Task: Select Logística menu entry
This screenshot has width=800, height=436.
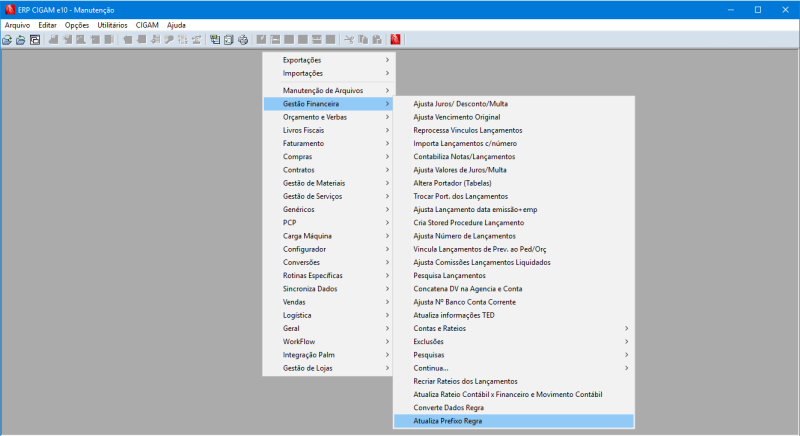Action: coord(328,315)
